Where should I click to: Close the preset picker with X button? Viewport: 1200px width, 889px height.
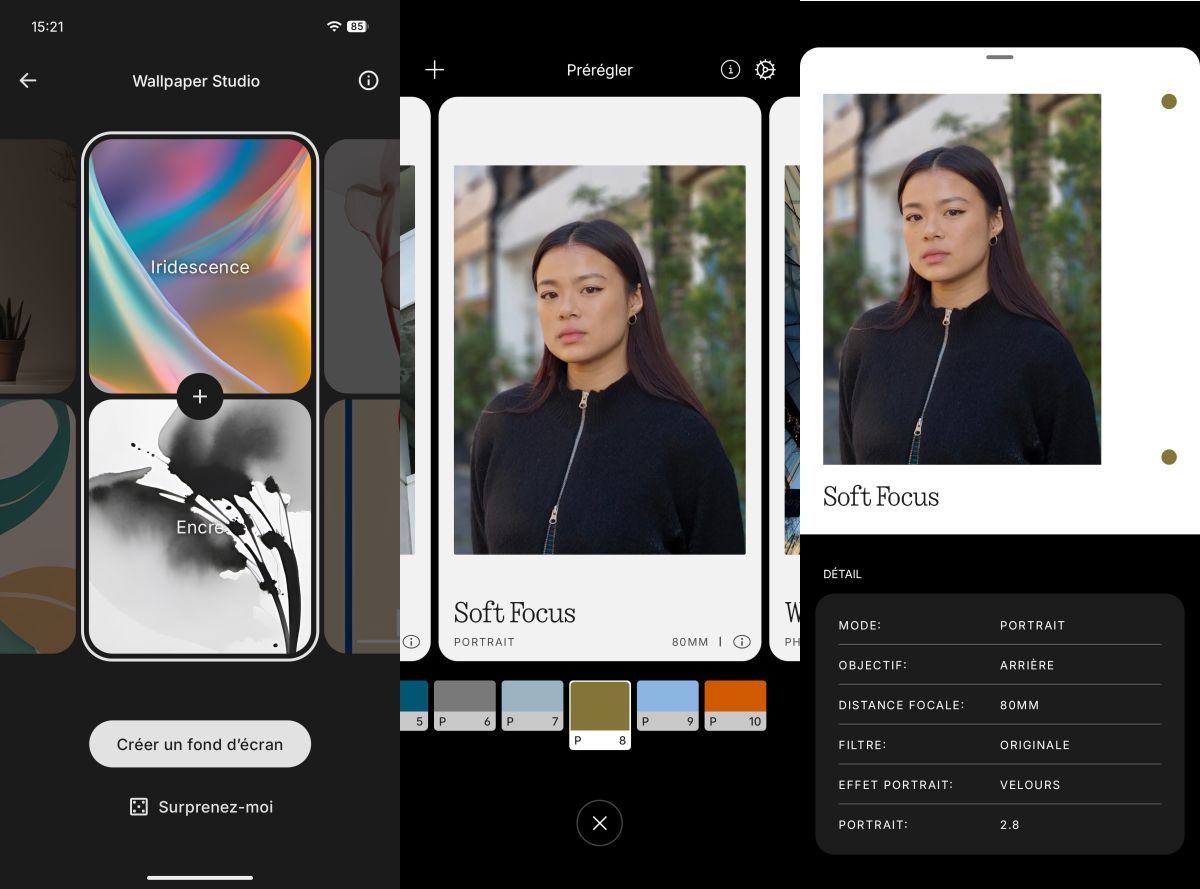click(x=599, y=823)
